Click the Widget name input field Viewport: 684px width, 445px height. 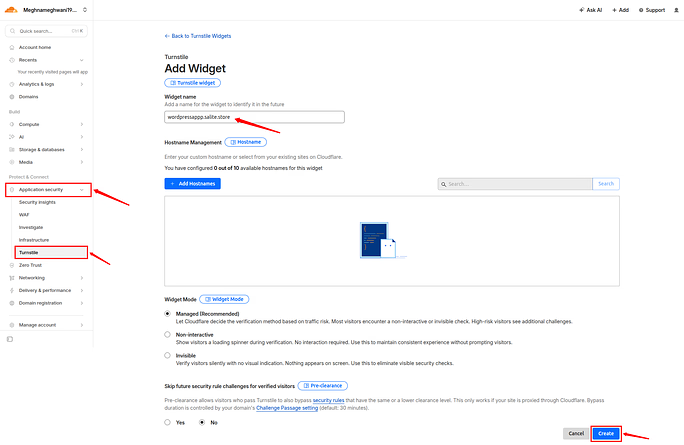pos(254,117)
